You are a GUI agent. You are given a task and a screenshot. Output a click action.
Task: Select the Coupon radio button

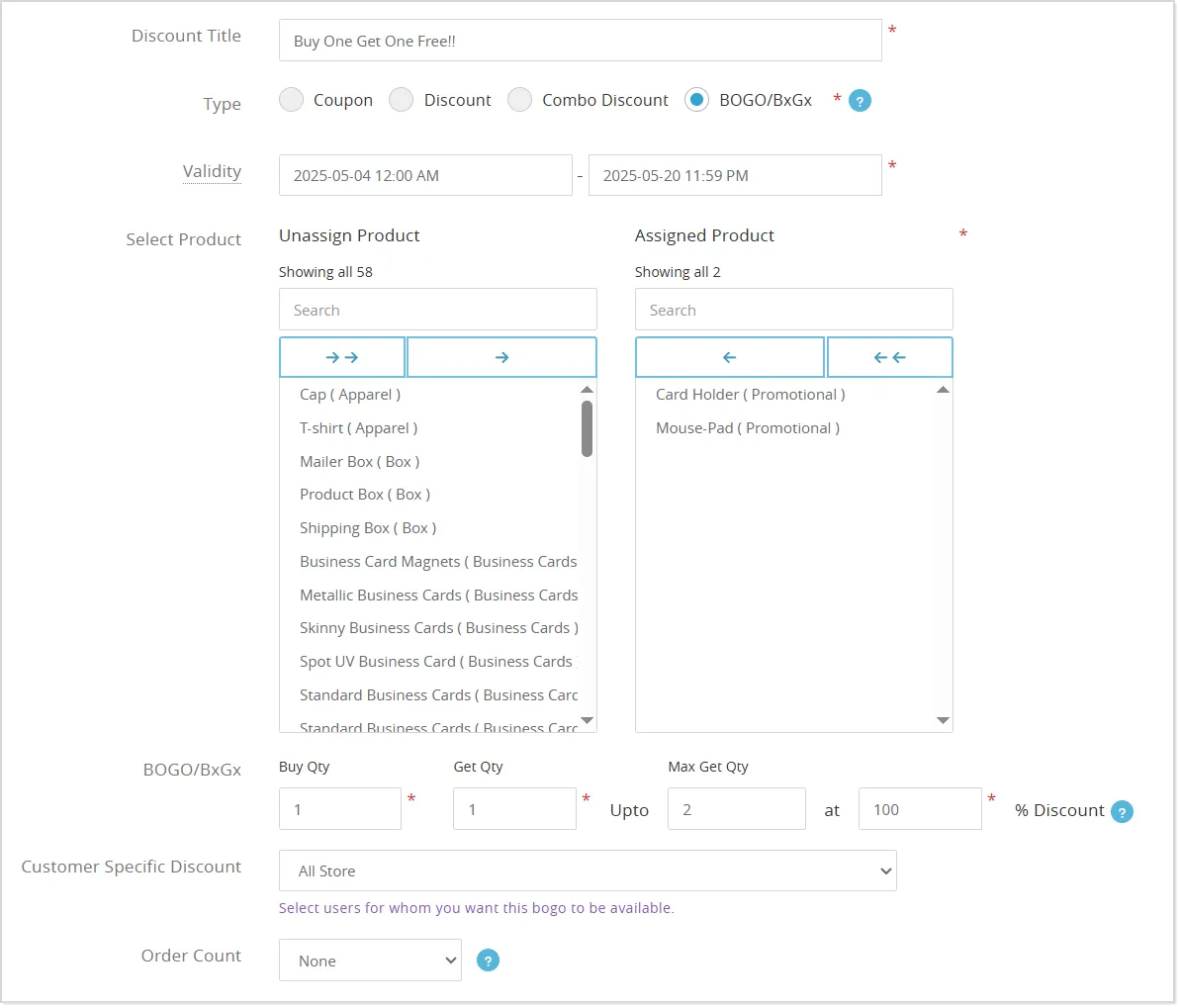(291, 100)
